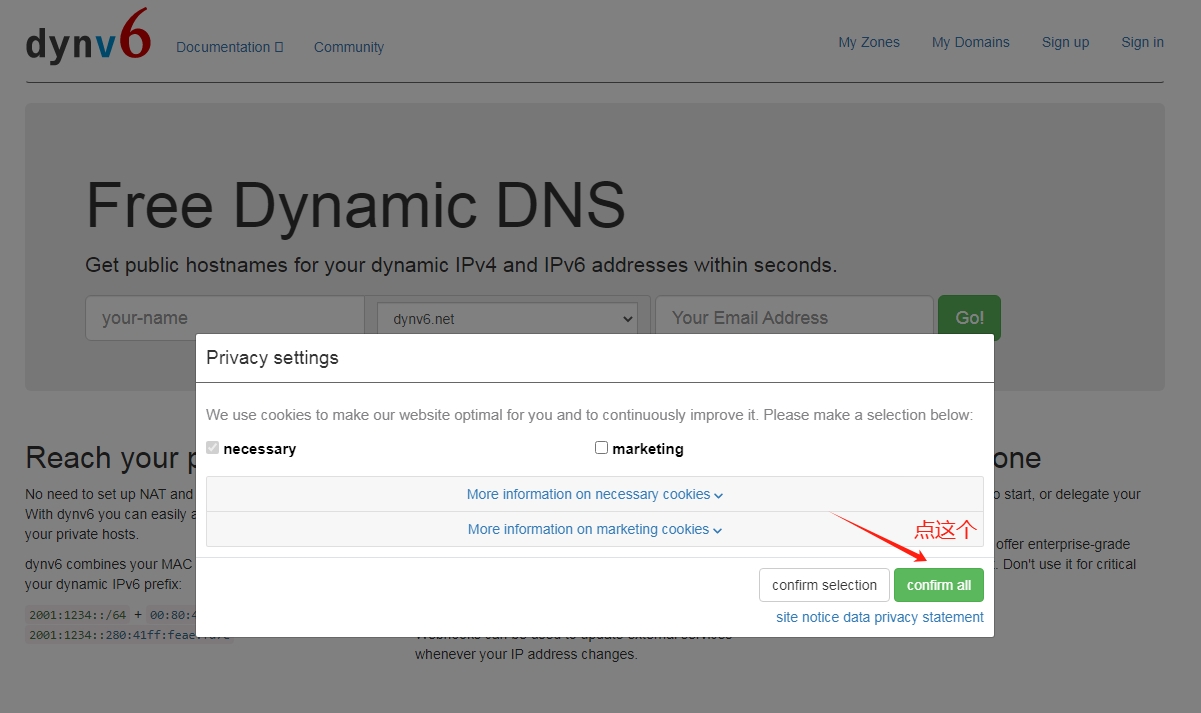Viewport: 1201px width, 713px height.
Task: Click the green confirm all button
Action: pos(938,585)
